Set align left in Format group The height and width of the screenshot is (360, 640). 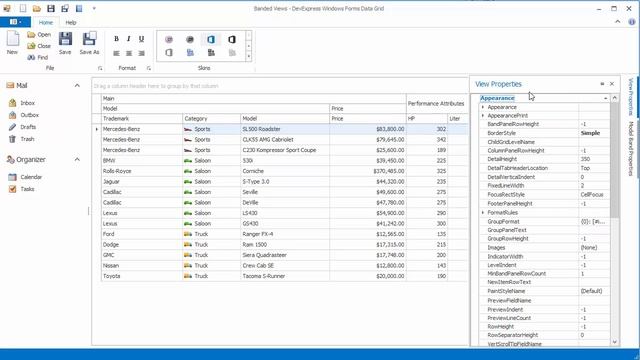(x=116, y=53)
